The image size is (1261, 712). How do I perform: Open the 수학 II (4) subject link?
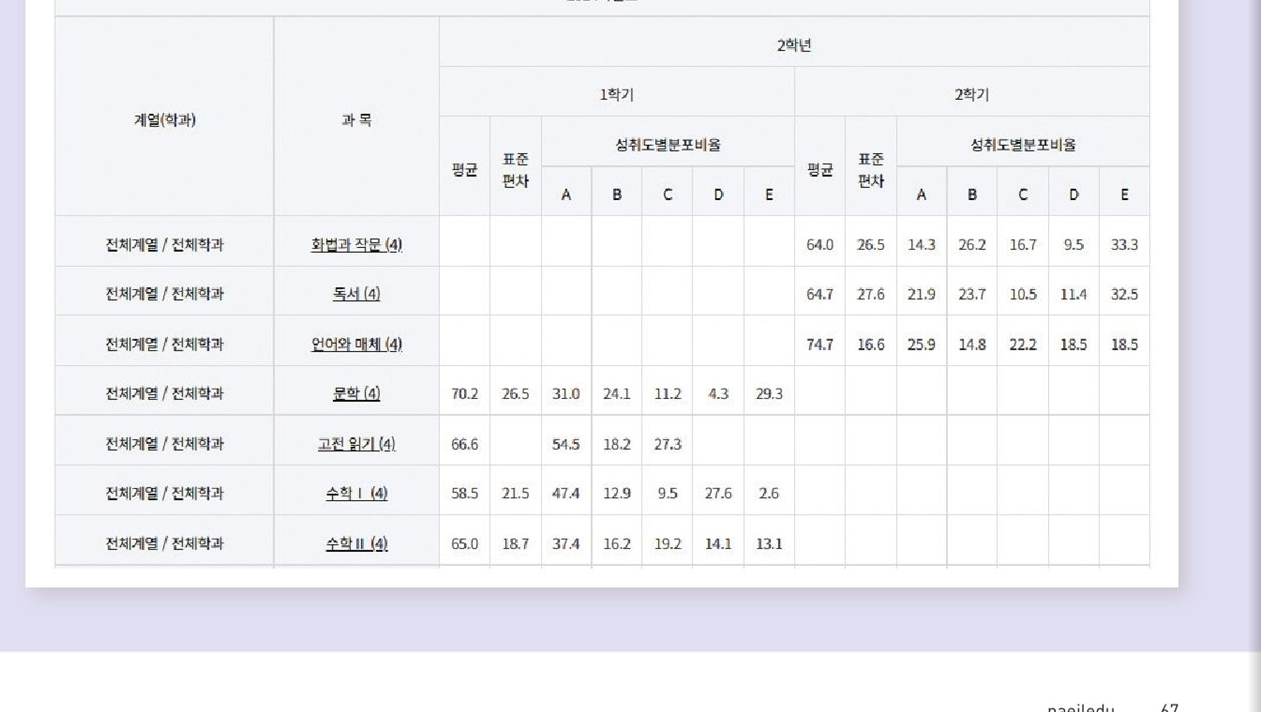(356, 544)
